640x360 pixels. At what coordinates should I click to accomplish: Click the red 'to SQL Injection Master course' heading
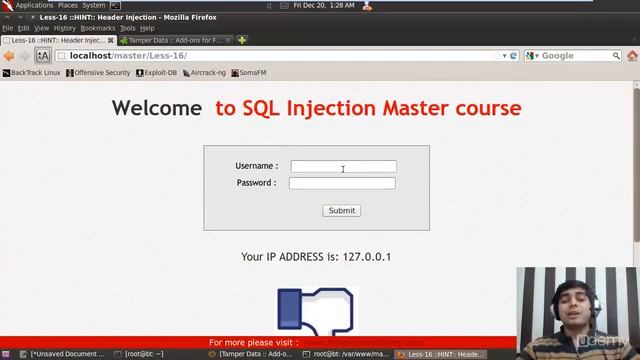point(368,109)
